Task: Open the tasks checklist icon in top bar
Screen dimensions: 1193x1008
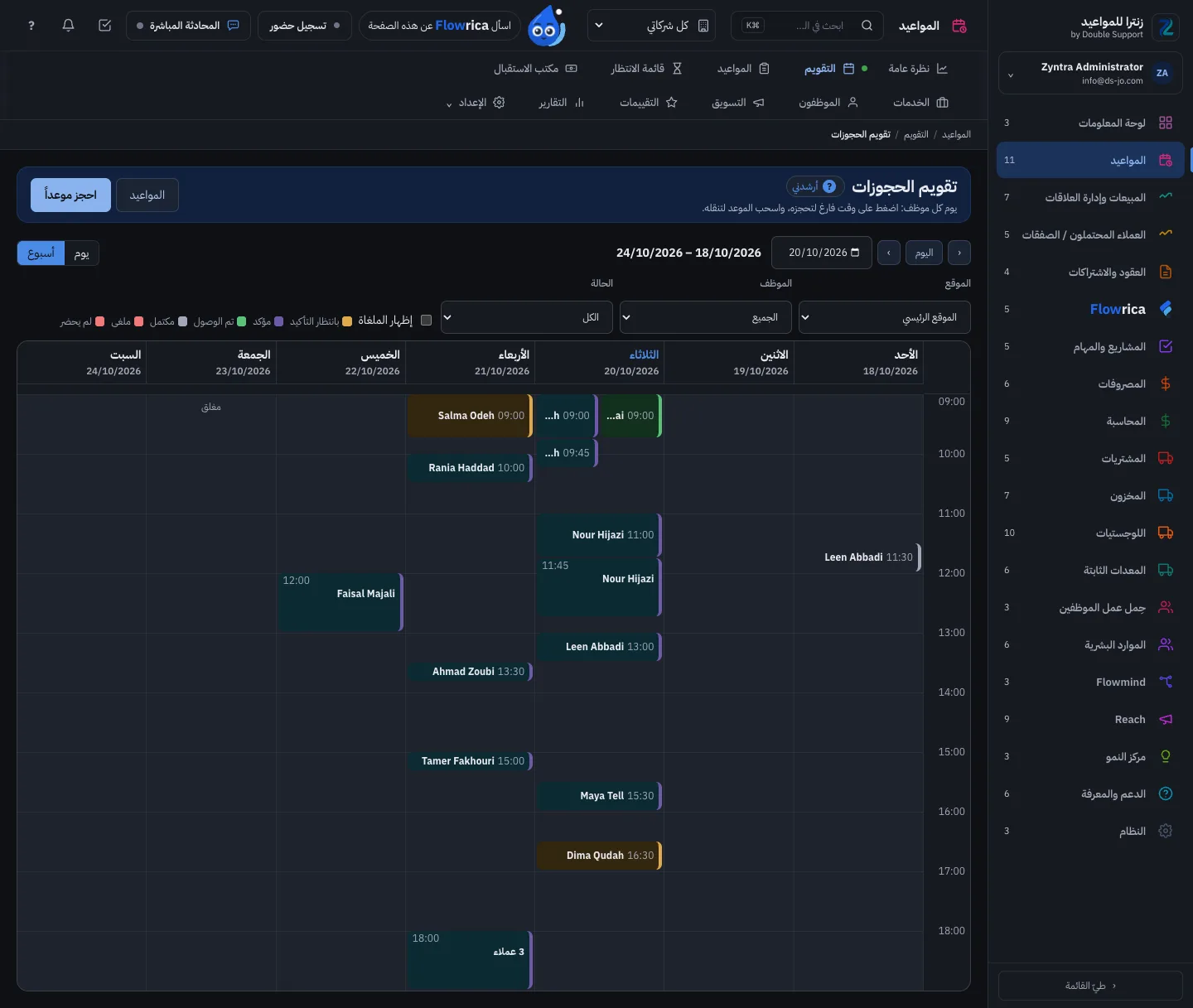Action: [105, 26]
